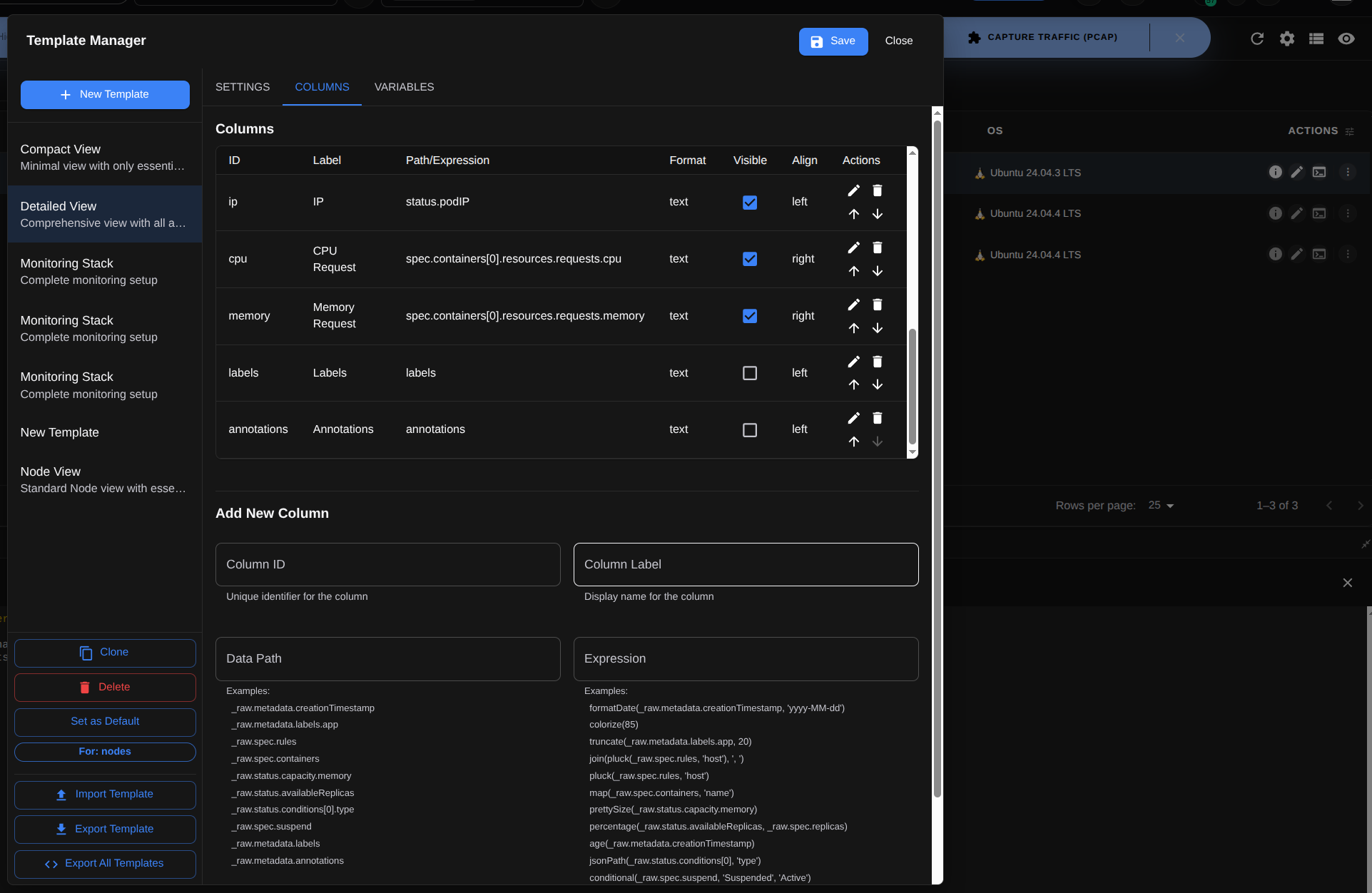1372x893 pixels.
Task: Uncheck visible for cpu column
Action: (750, 259)
